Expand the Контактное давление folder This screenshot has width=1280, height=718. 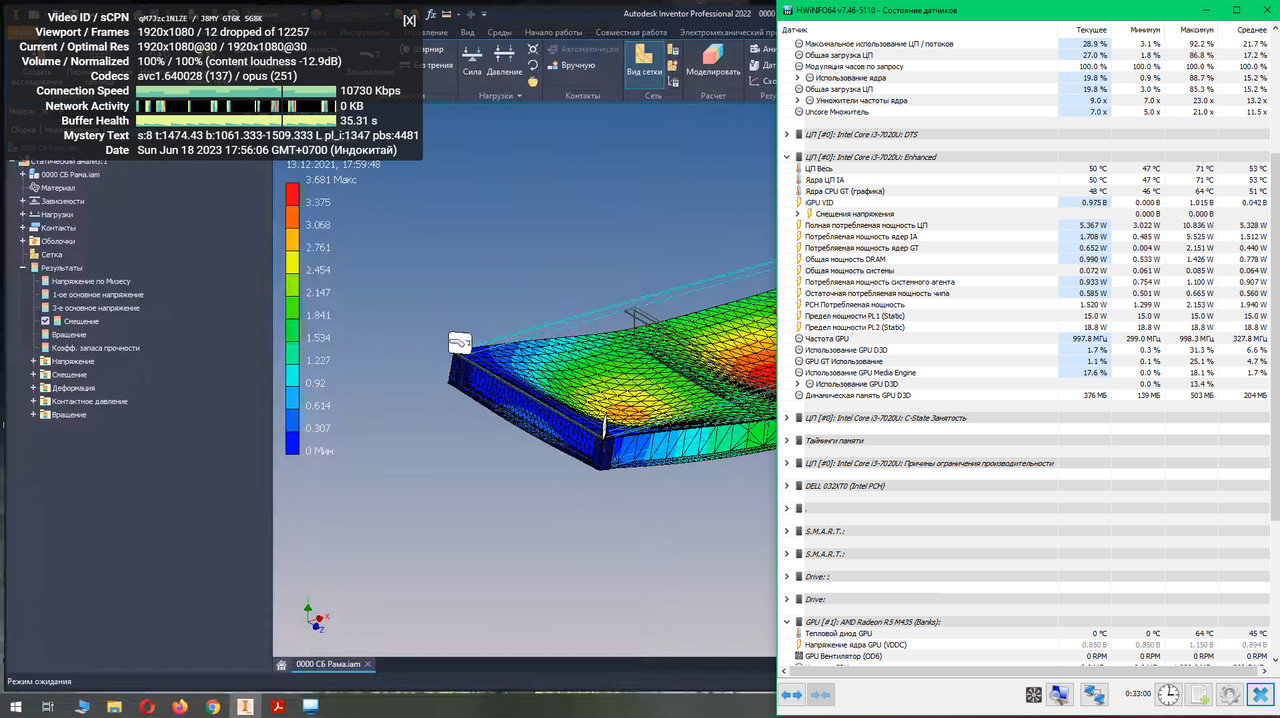(34, 401)
